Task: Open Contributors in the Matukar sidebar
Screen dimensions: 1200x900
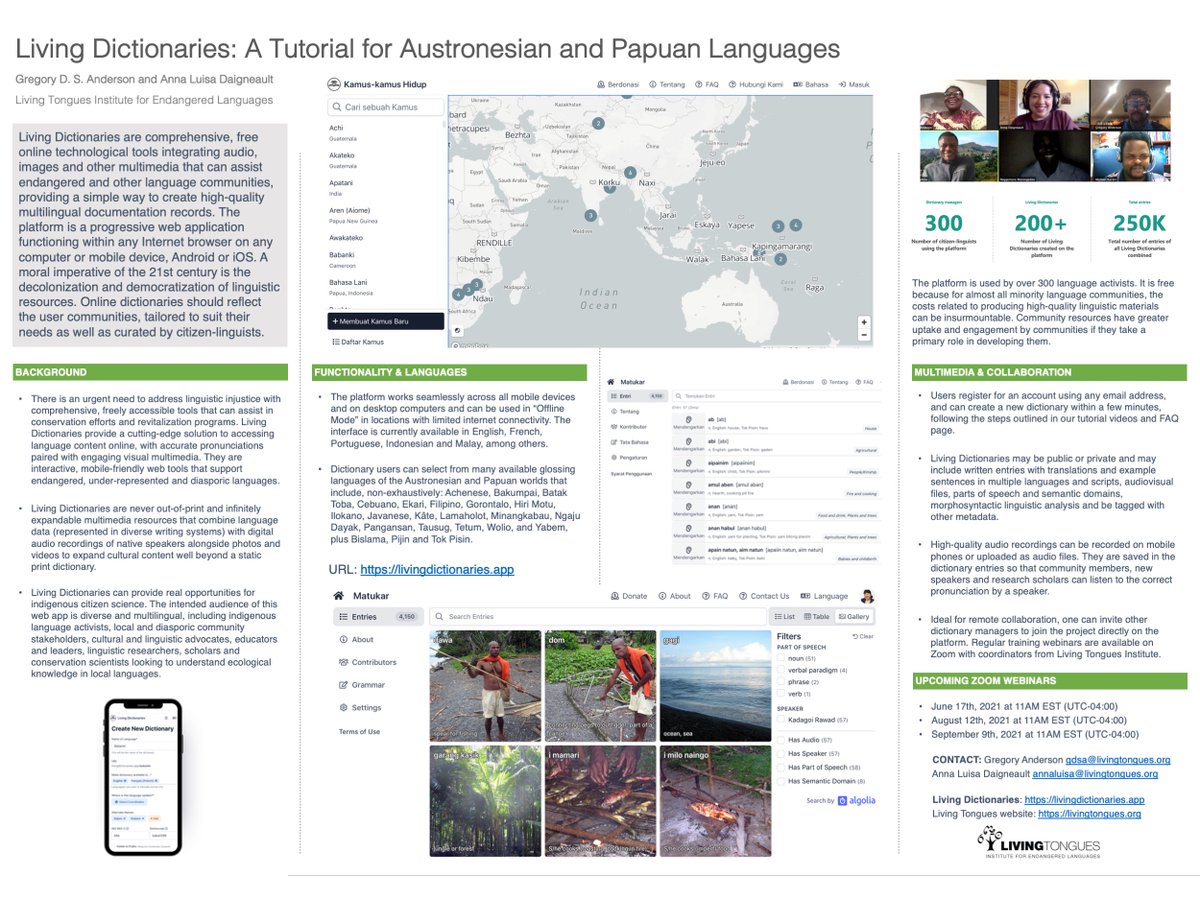Action: pos(367,662)
